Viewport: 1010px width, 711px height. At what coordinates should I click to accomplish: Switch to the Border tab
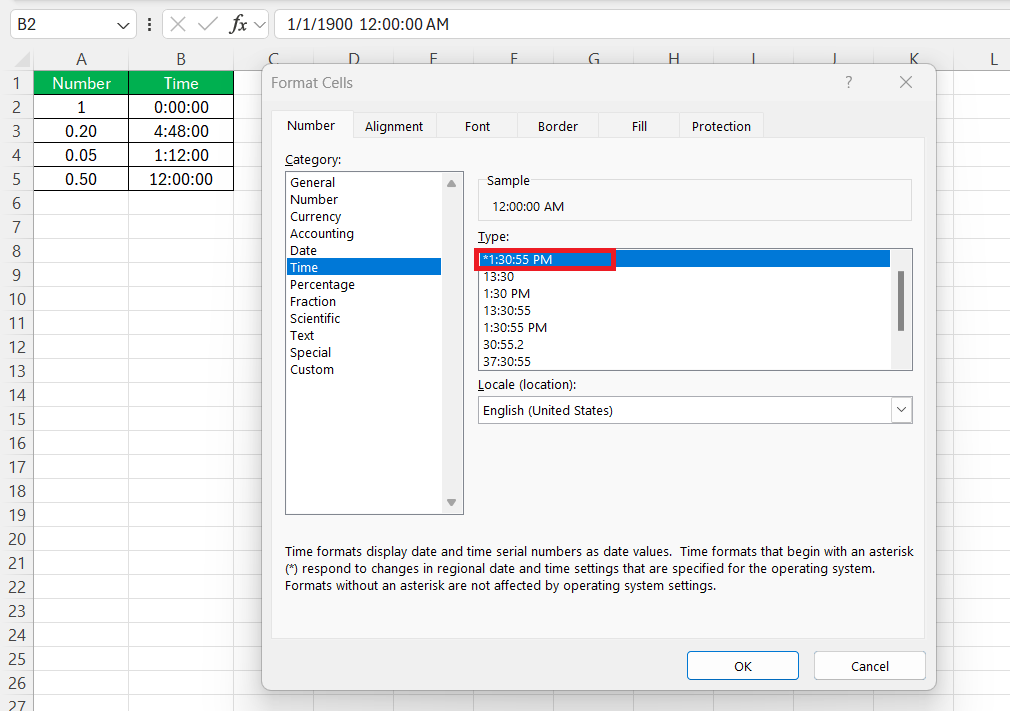(x=558, y=126)
